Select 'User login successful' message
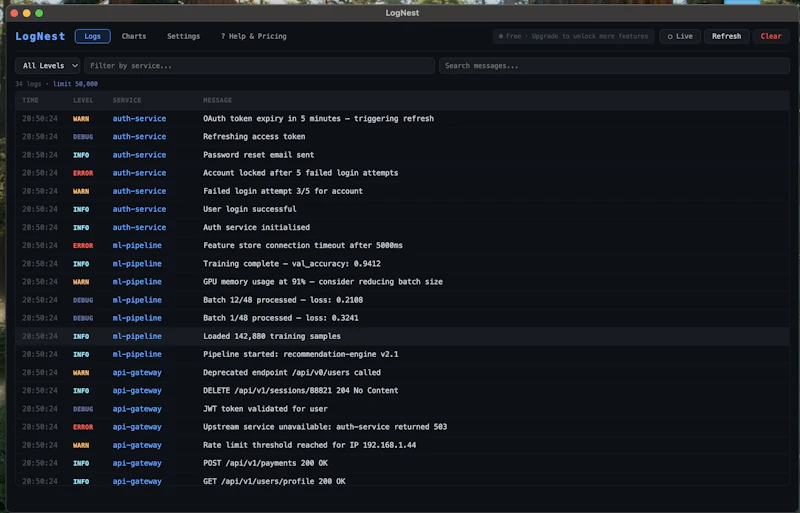 (x=249, y=209)
